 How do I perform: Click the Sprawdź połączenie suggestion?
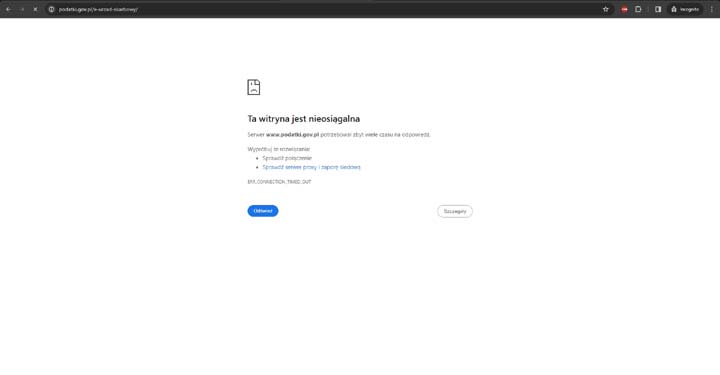point(287,158)
